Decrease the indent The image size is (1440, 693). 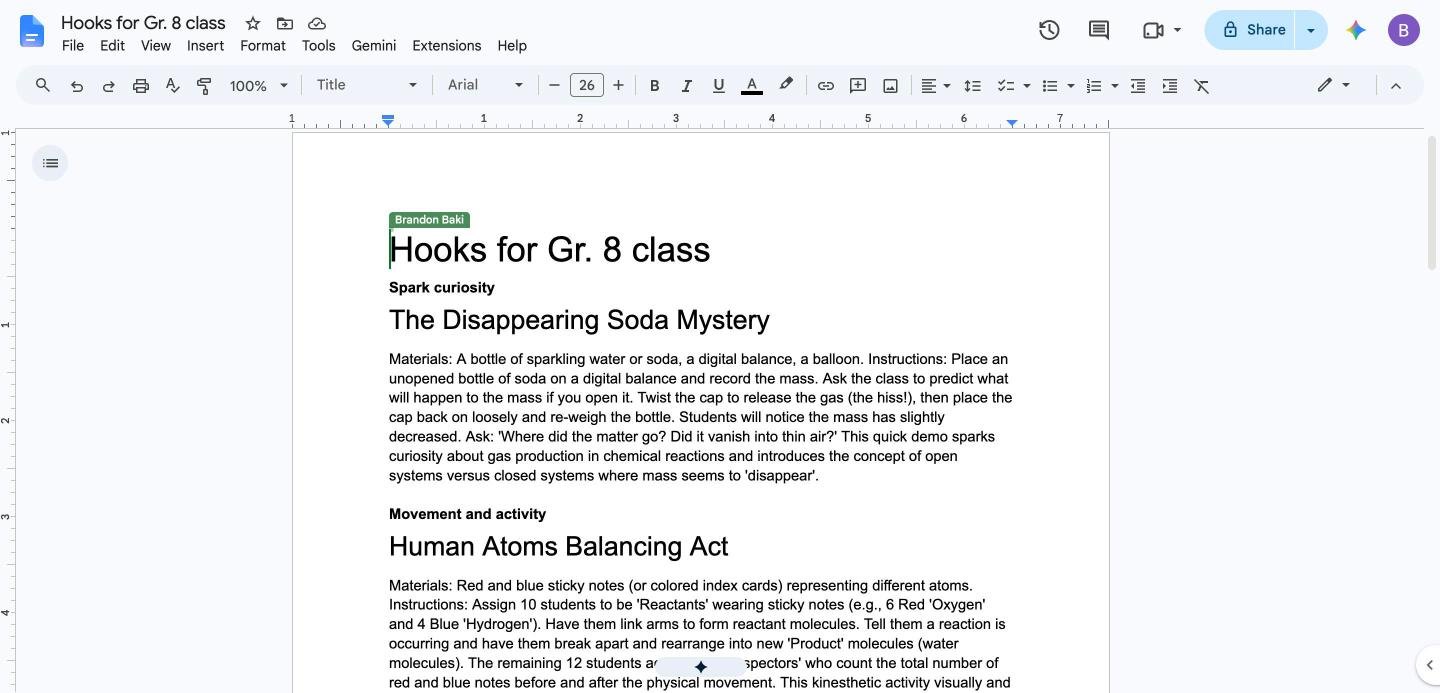[x=1138, y=86]
